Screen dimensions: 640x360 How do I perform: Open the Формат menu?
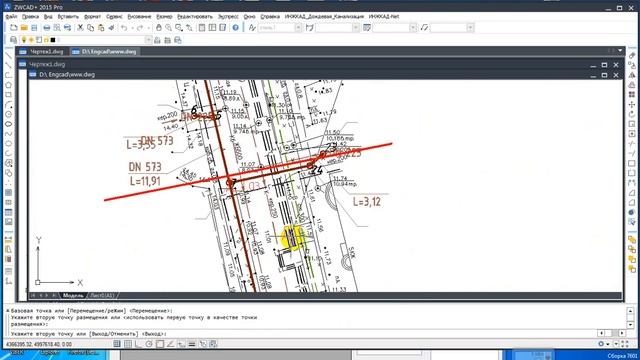(92, 17)
